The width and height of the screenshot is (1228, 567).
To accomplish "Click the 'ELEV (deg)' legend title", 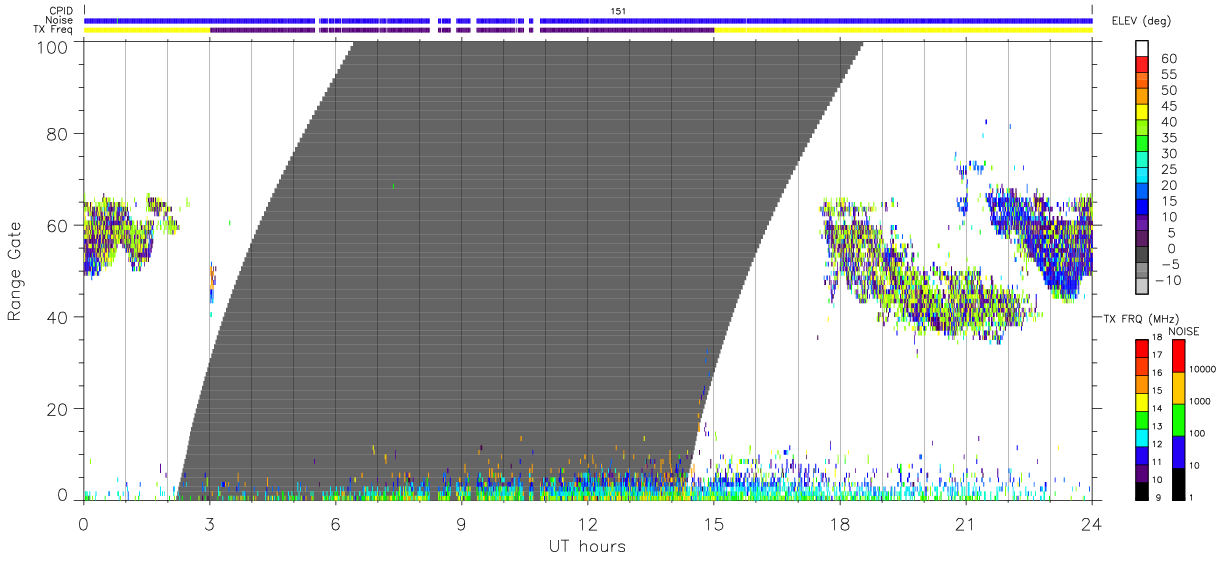I will pos(1142,21).
